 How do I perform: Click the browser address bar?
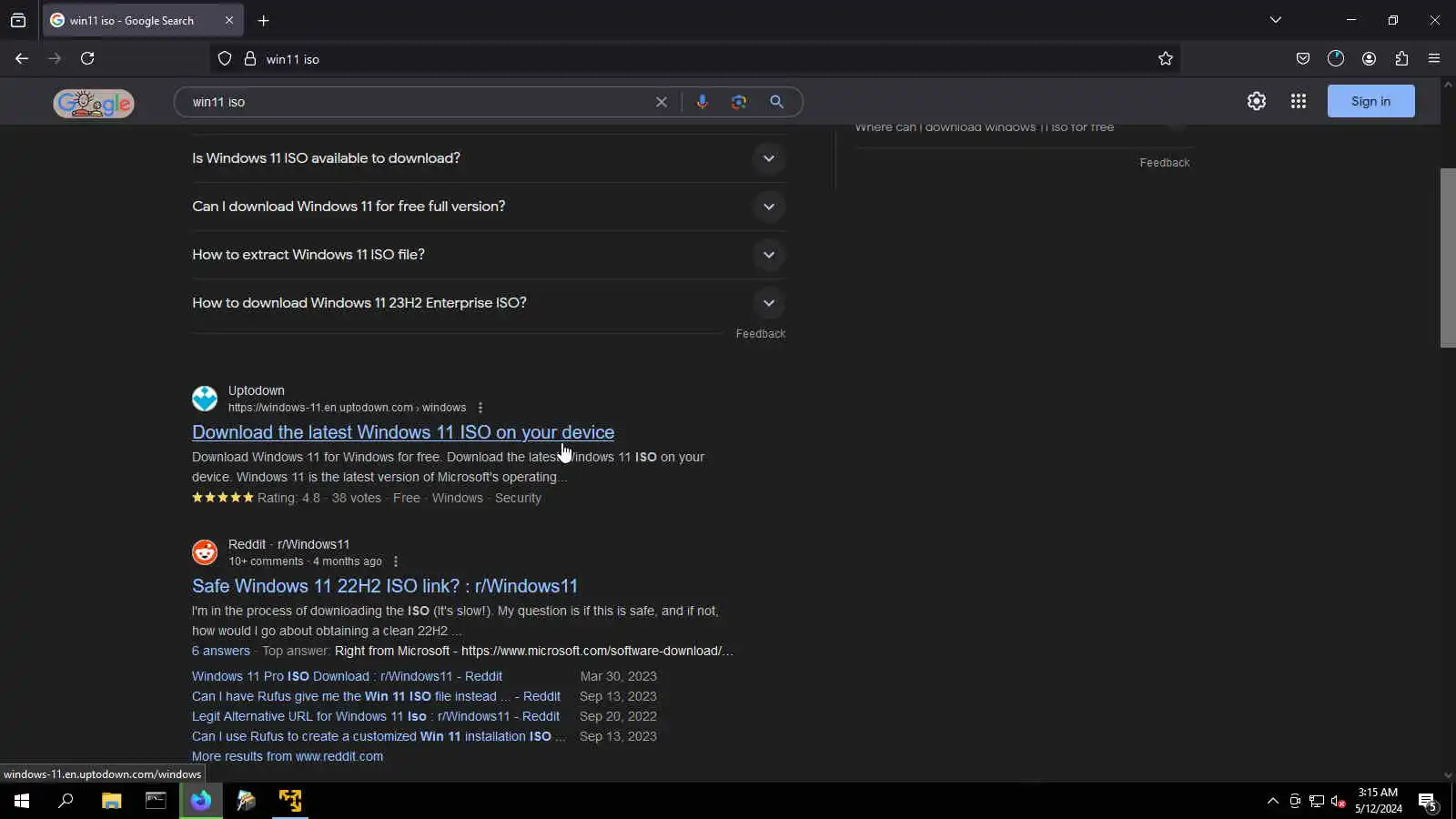point(695,59)
